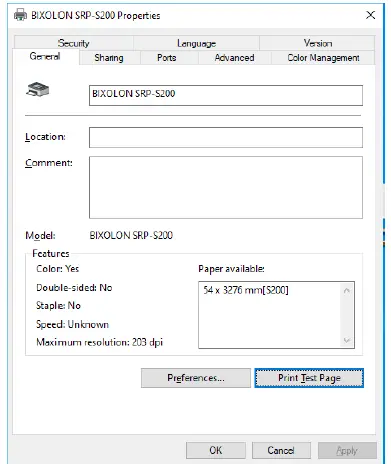Screen dimensions: 391x464
Task: Click the Comment label
Action: pos(49,163)
